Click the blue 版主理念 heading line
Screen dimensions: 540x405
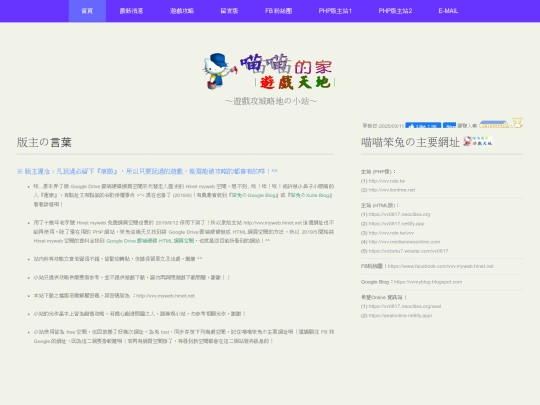tap(147, 171)
